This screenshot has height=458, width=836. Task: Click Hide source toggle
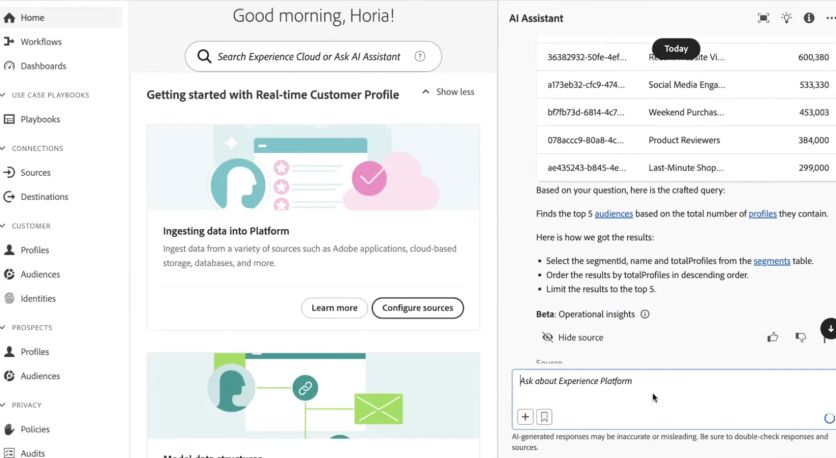point(573,338)
